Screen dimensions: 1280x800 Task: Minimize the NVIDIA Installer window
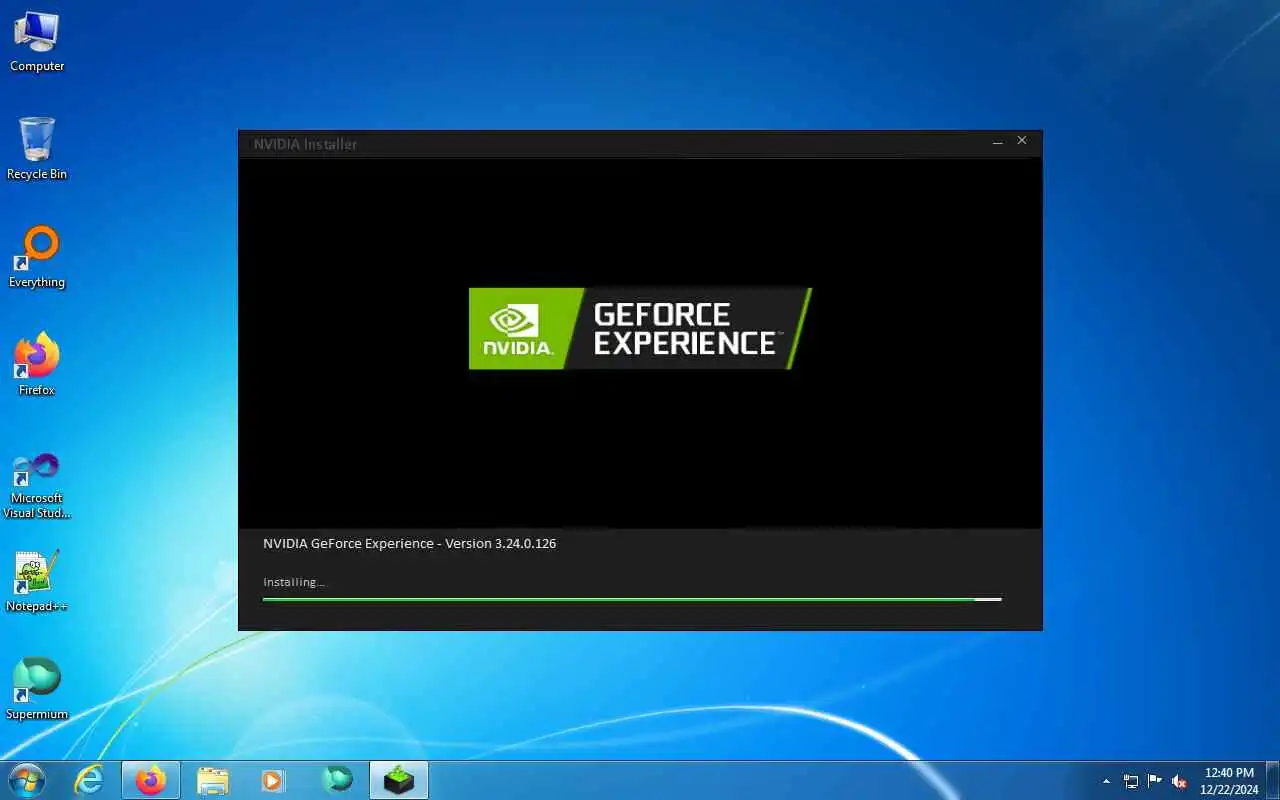[997, 143]
